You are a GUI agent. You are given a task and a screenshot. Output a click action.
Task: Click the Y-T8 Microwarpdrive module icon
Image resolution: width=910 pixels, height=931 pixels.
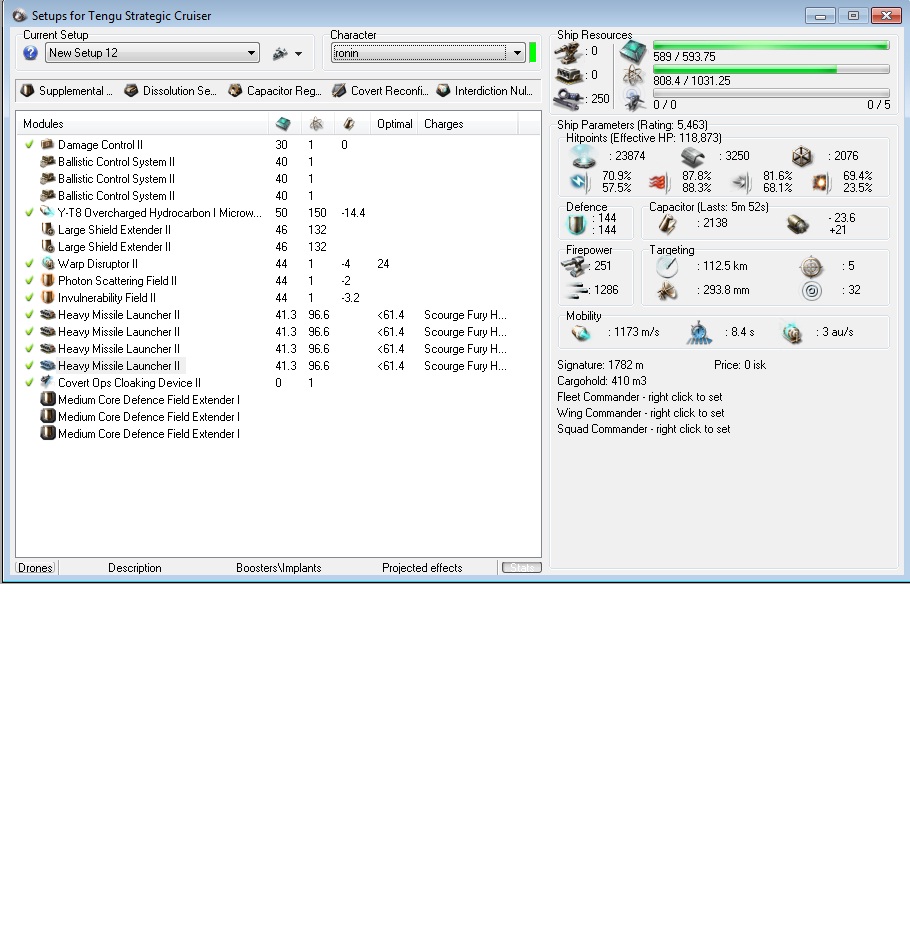tap(47, 213)
